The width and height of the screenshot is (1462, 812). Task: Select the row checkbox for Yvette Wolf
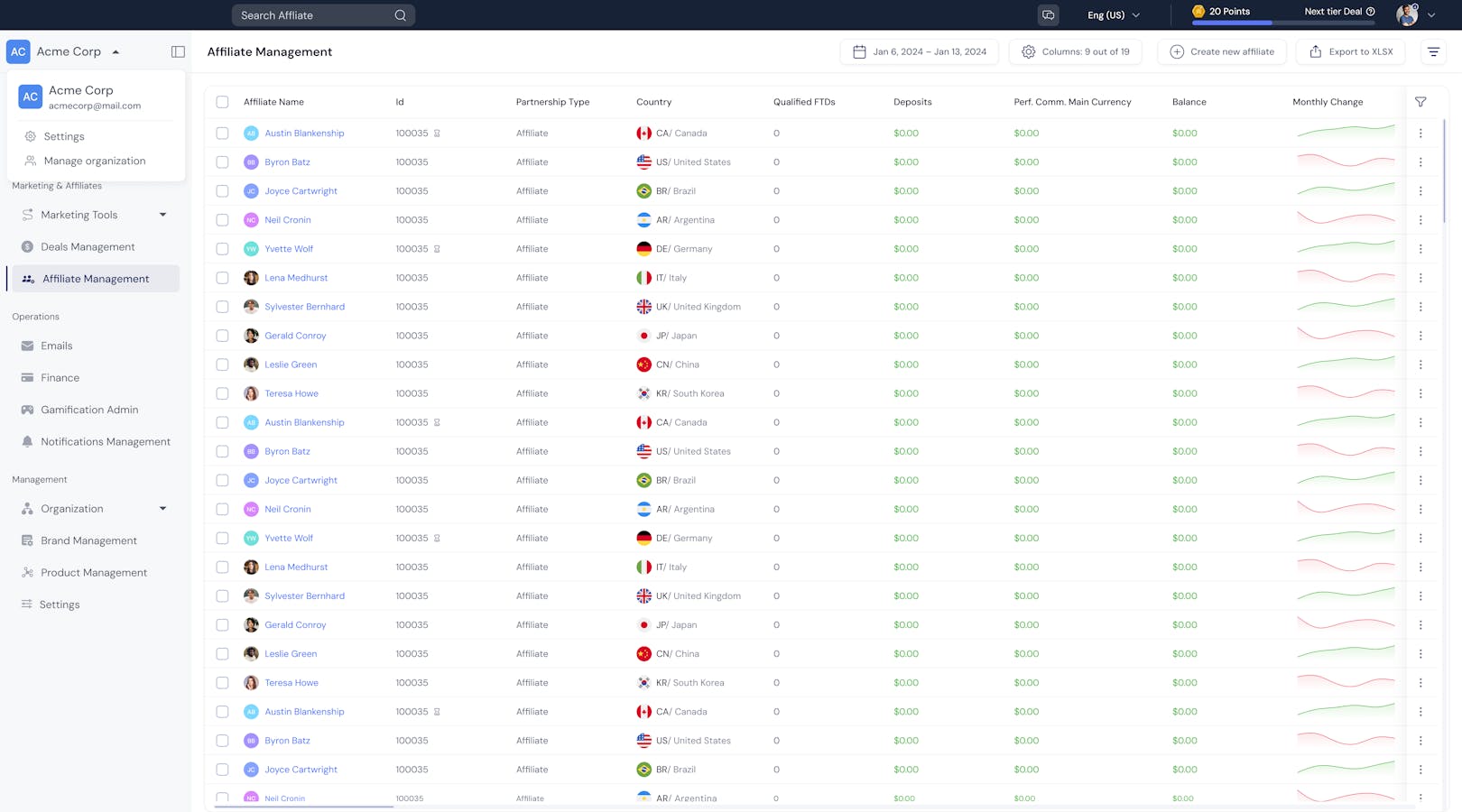click(x=223, y=248)
